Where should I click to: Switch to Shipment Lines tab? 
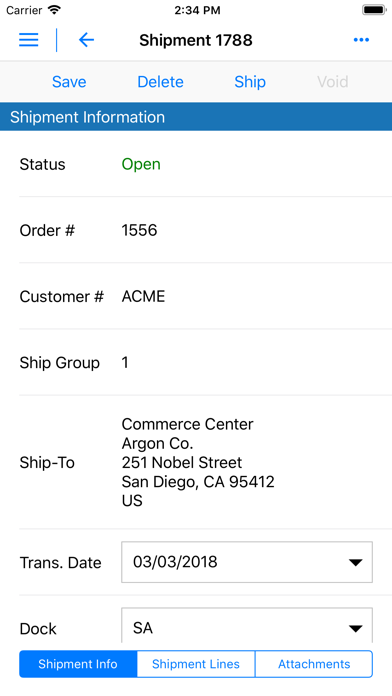(196, 664)
